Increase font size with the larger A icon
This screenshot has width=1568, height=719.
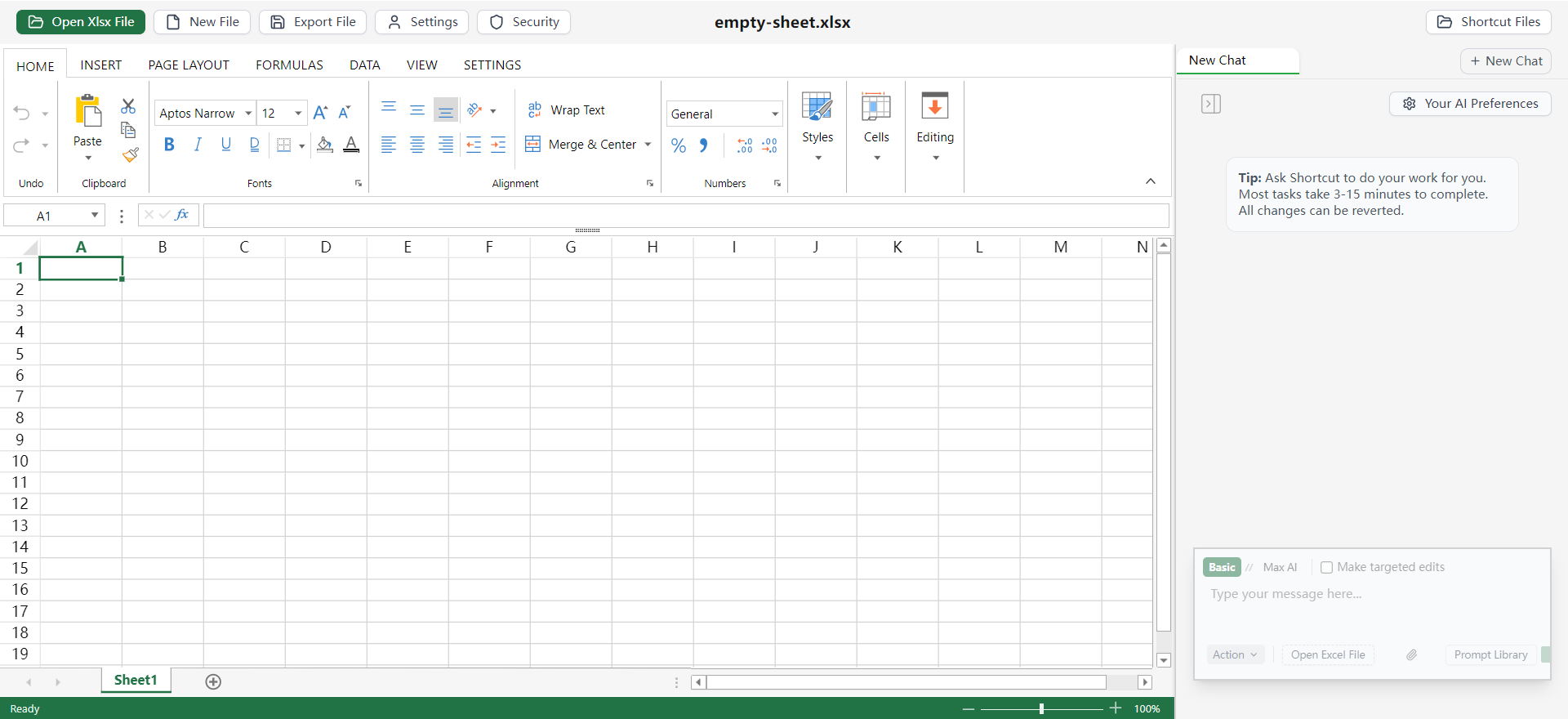(320, 112)
